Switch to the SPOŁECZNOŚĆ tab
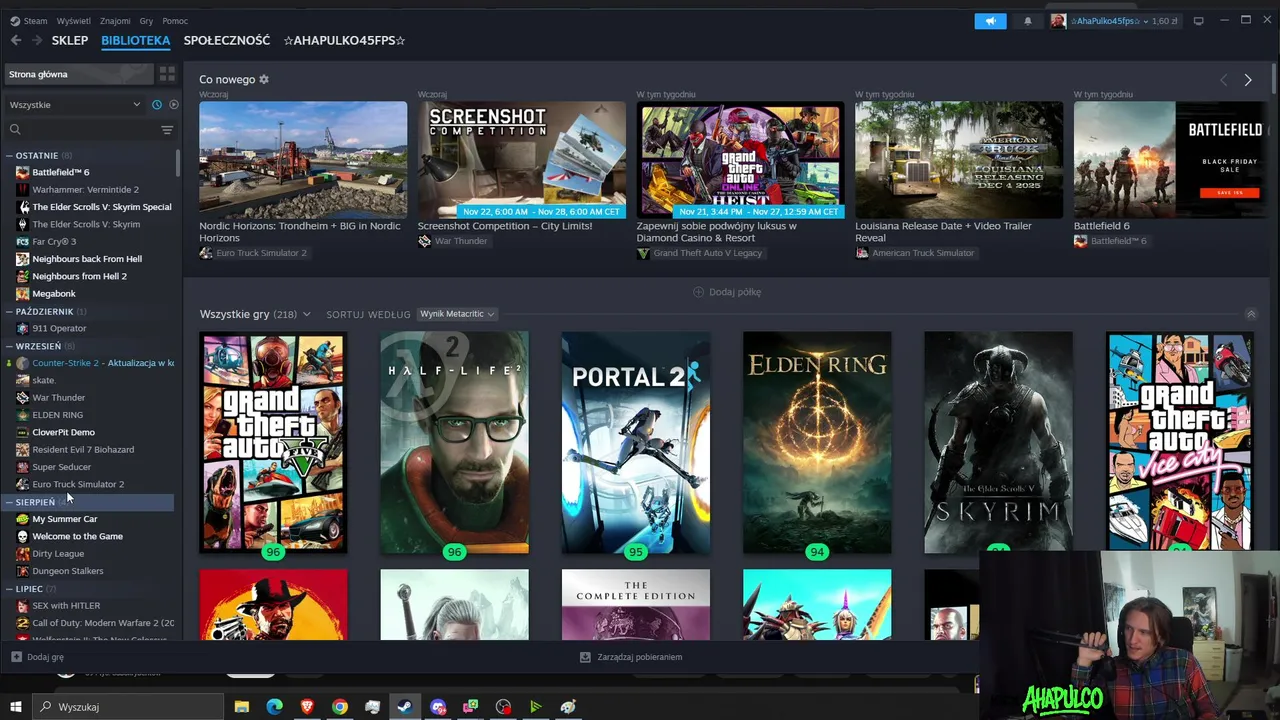 [227, 40]
